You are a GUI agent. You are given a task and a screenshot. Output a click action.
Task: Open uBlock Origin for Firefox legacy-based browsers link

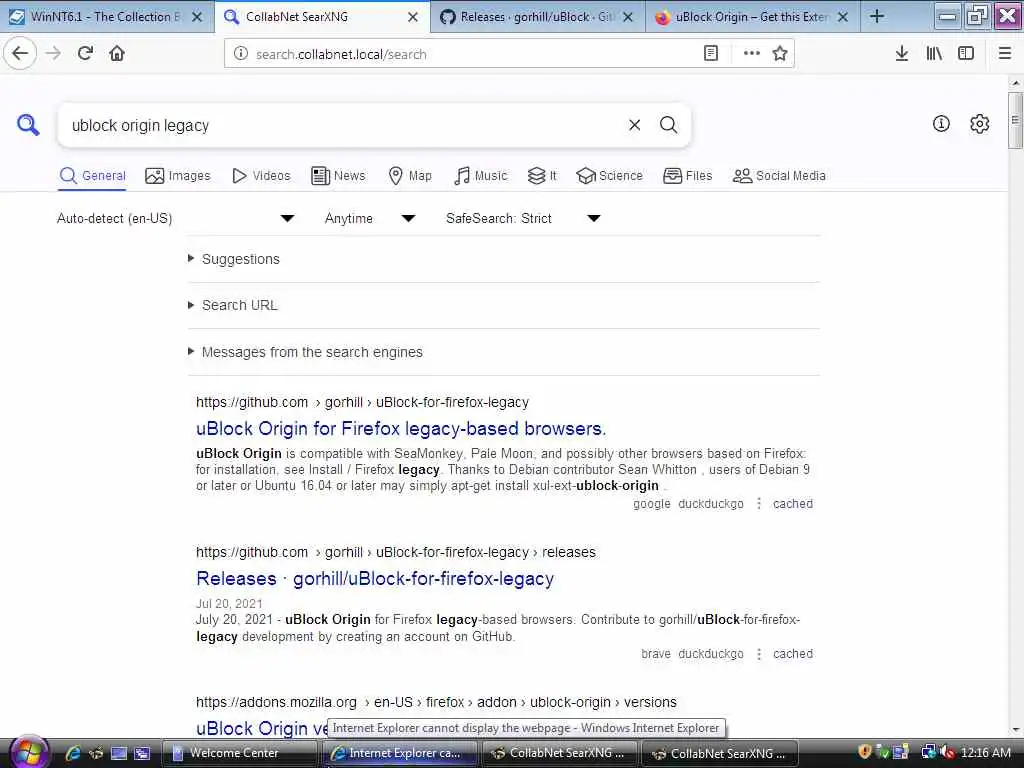(401, 428)
